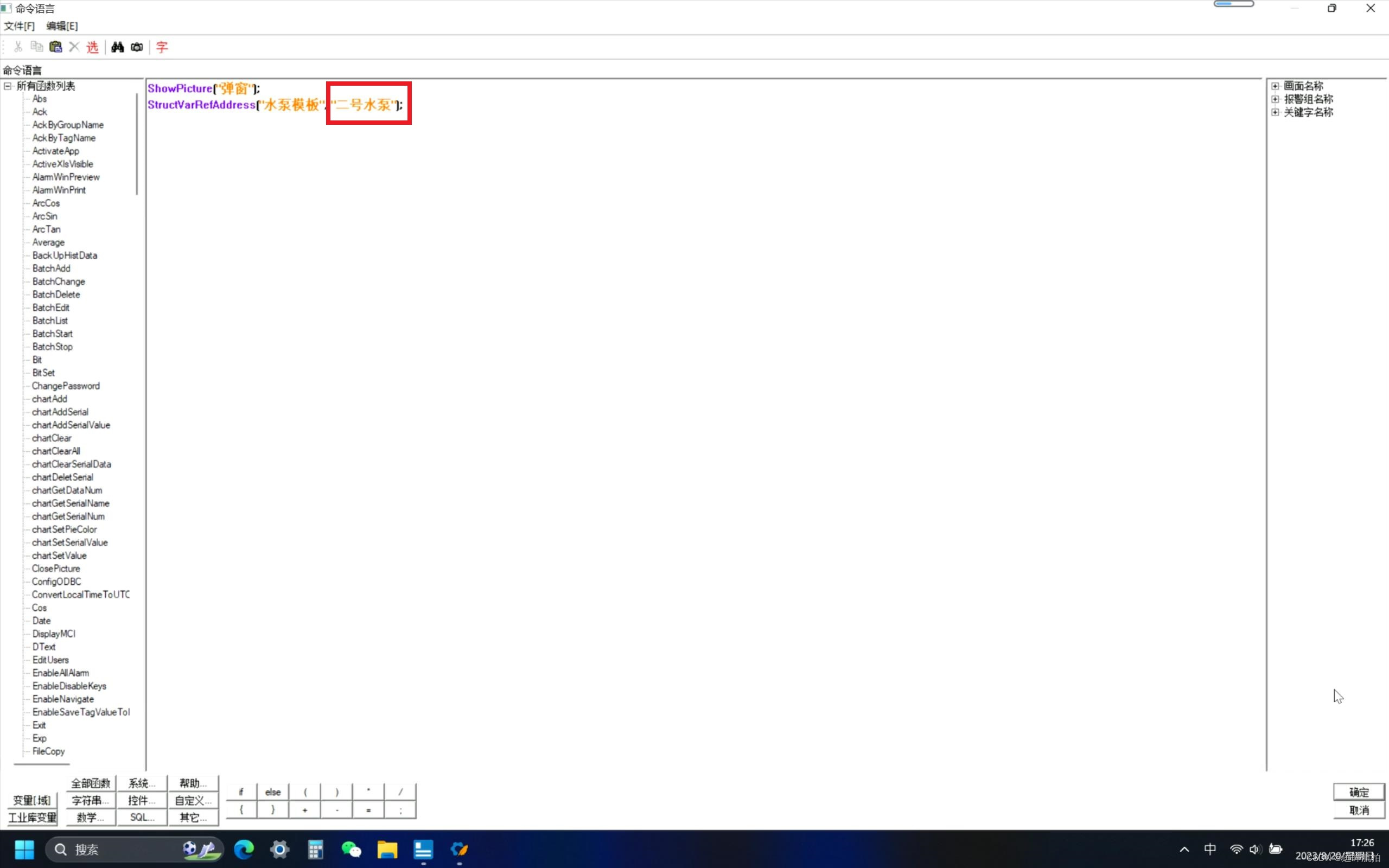Expand the 报警组名称 tree node
Viewport: 1389px width, 868px height.
coord(1275,99)
